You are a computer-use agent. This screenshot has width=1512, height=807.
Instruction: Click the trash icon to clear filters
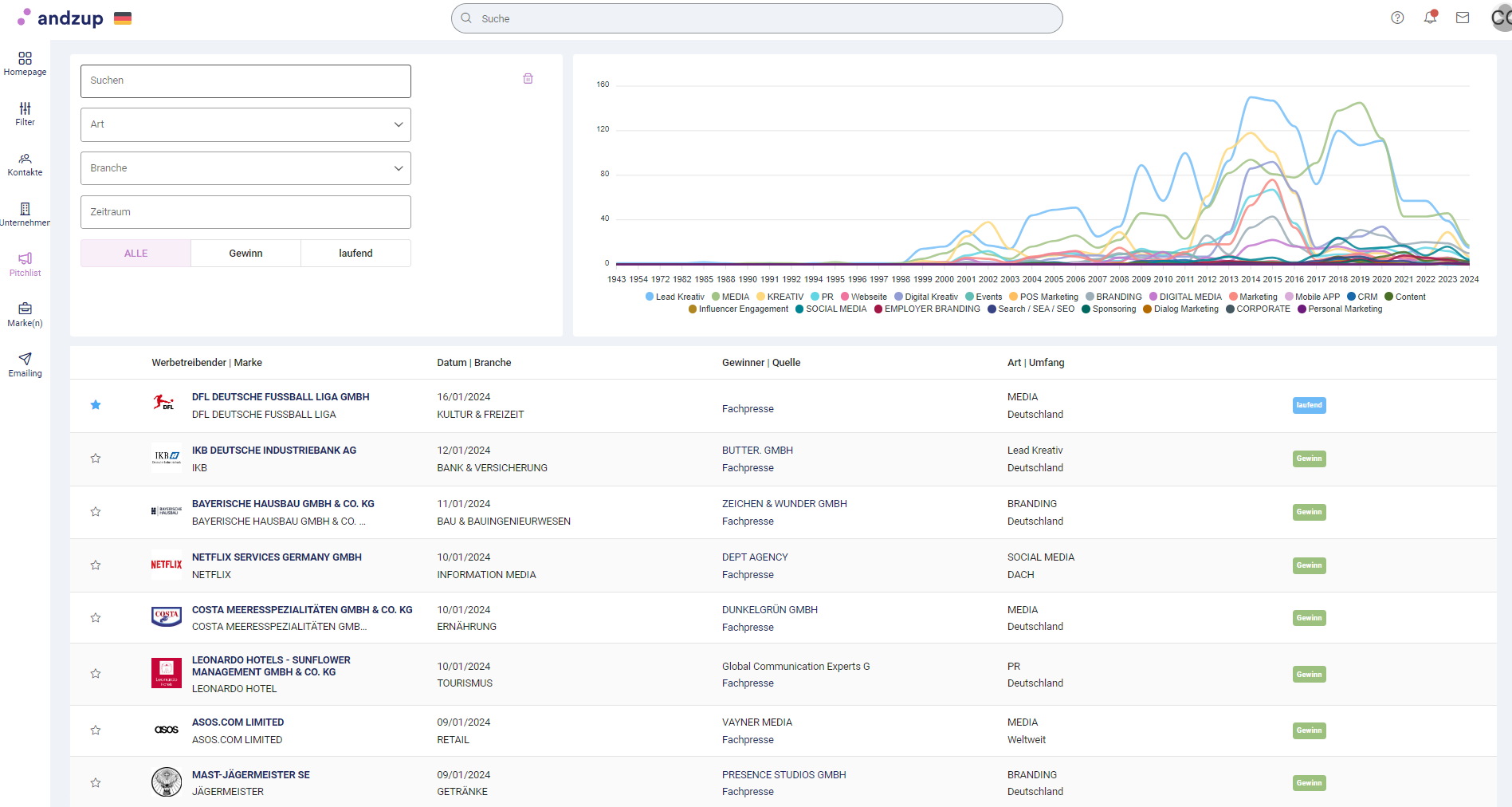click(528, 79)
